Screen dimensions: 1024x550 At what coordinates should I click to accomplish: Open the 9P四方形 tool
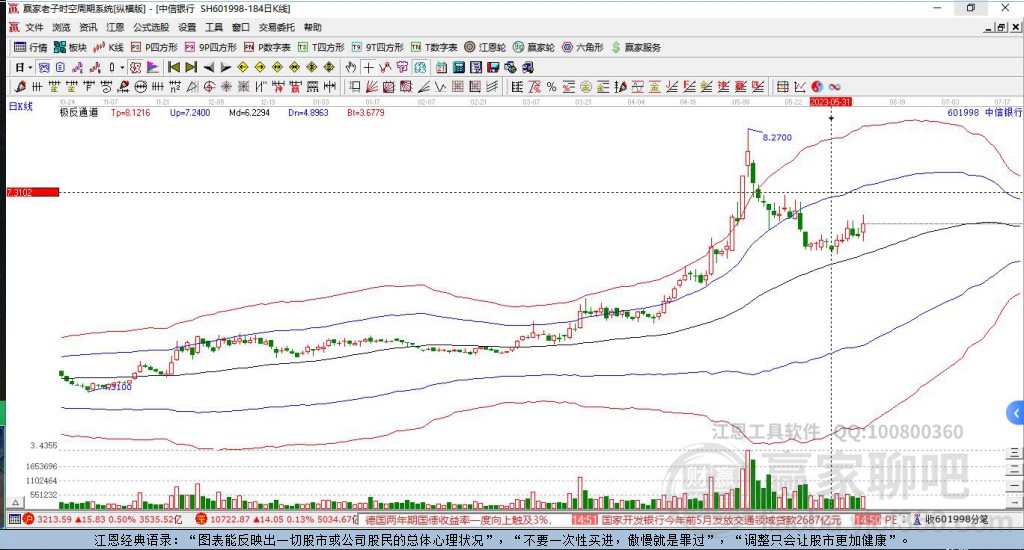[x=211, y=47]
